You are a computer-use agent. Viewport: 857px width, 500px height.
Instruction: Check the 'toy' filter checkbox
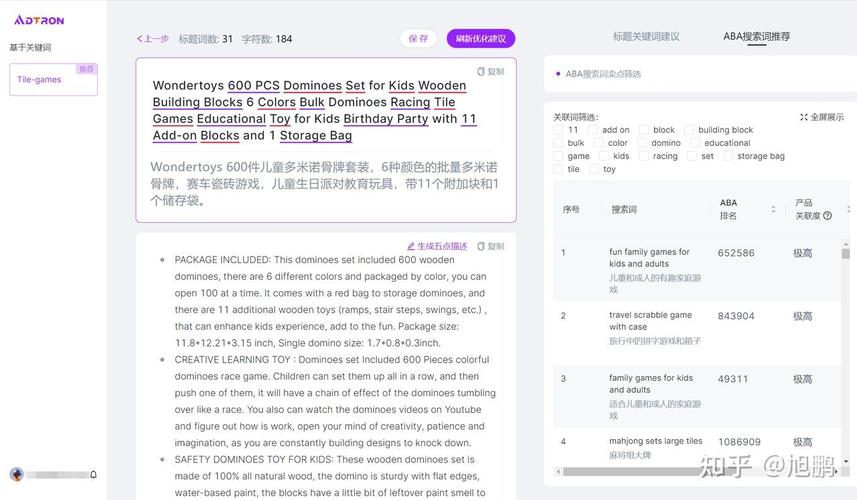coord(594,169)
